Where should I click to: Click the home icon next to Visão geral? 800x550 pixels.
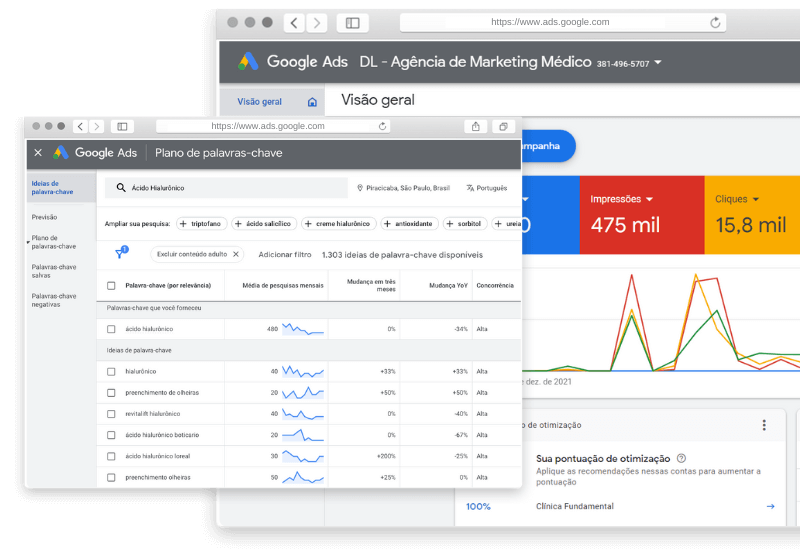(312, 102)
